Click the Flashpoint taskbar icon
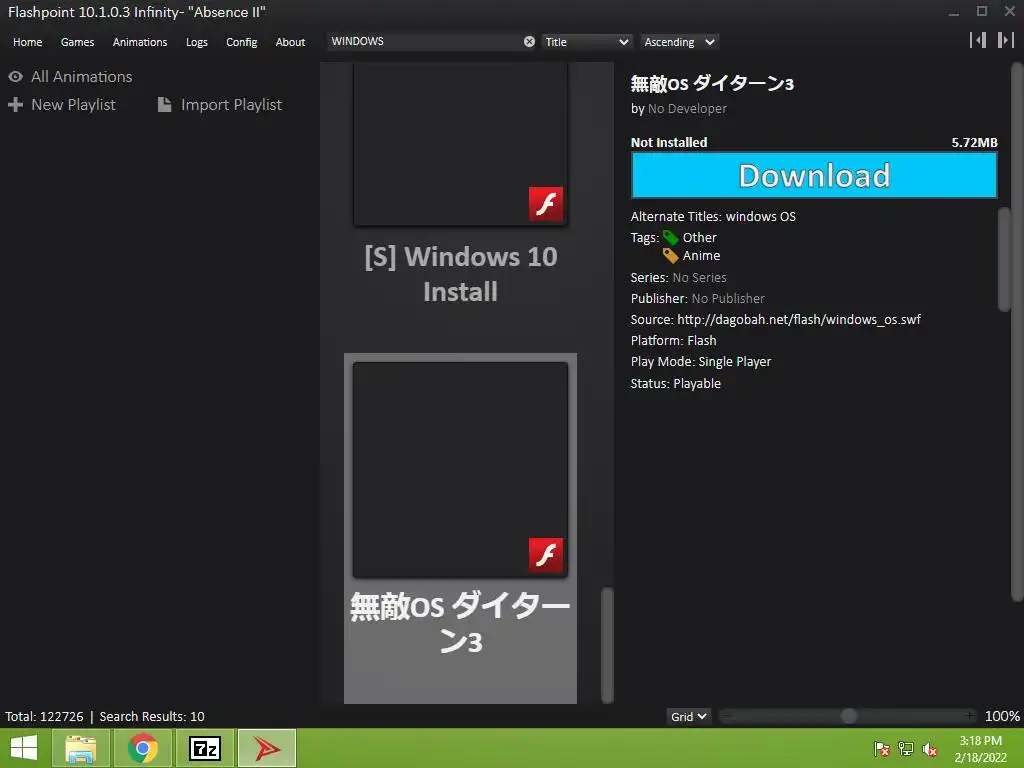 (267, 748)
